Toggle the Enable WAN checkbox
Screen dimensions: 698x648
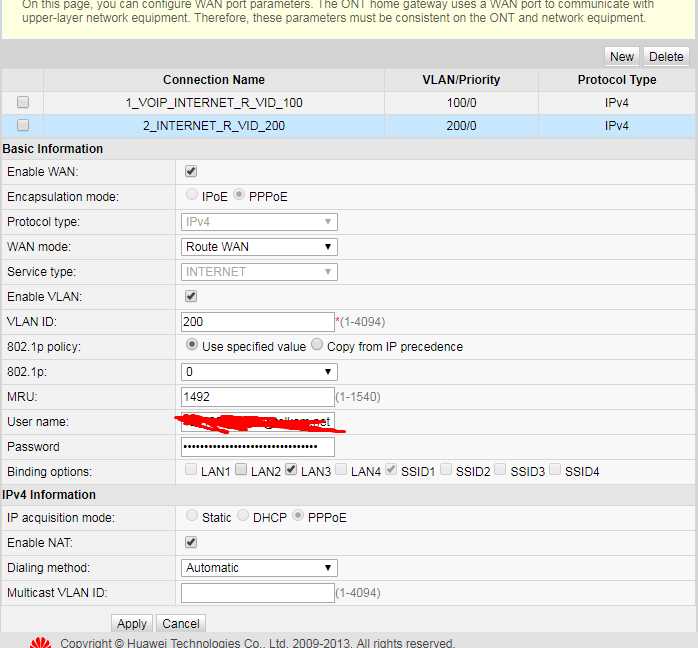coord(191,171)
